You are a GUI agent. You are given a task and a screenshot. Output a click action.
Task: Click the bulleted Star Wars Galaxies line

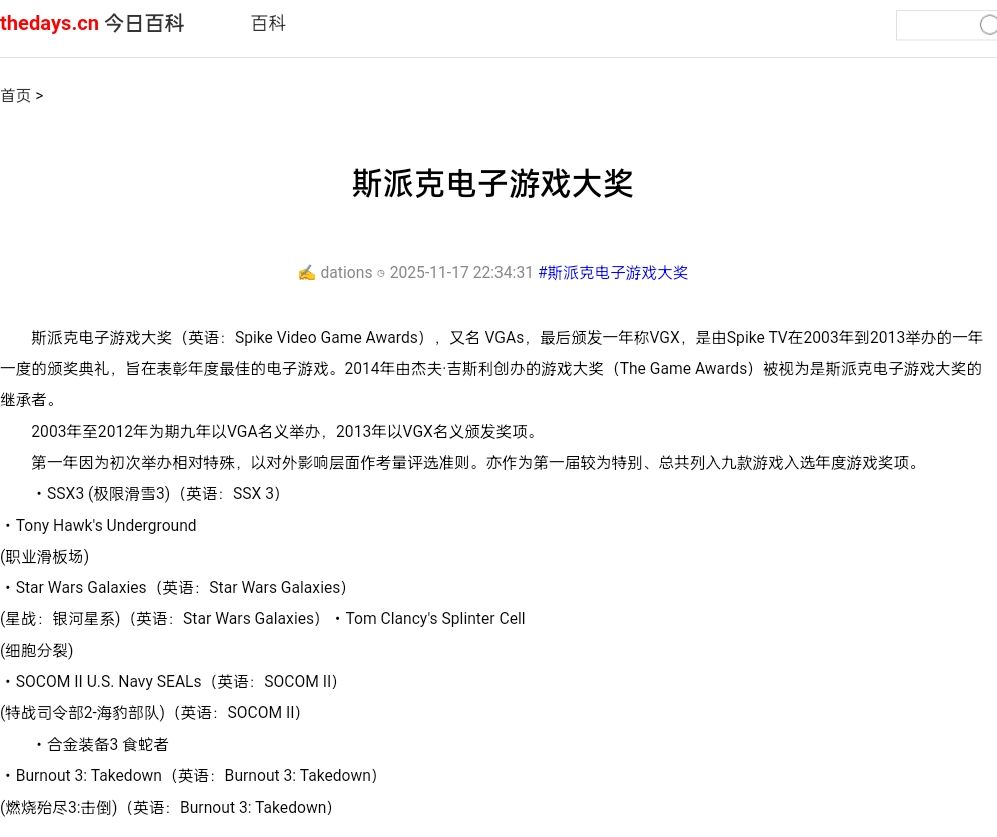tap(175, 587)
